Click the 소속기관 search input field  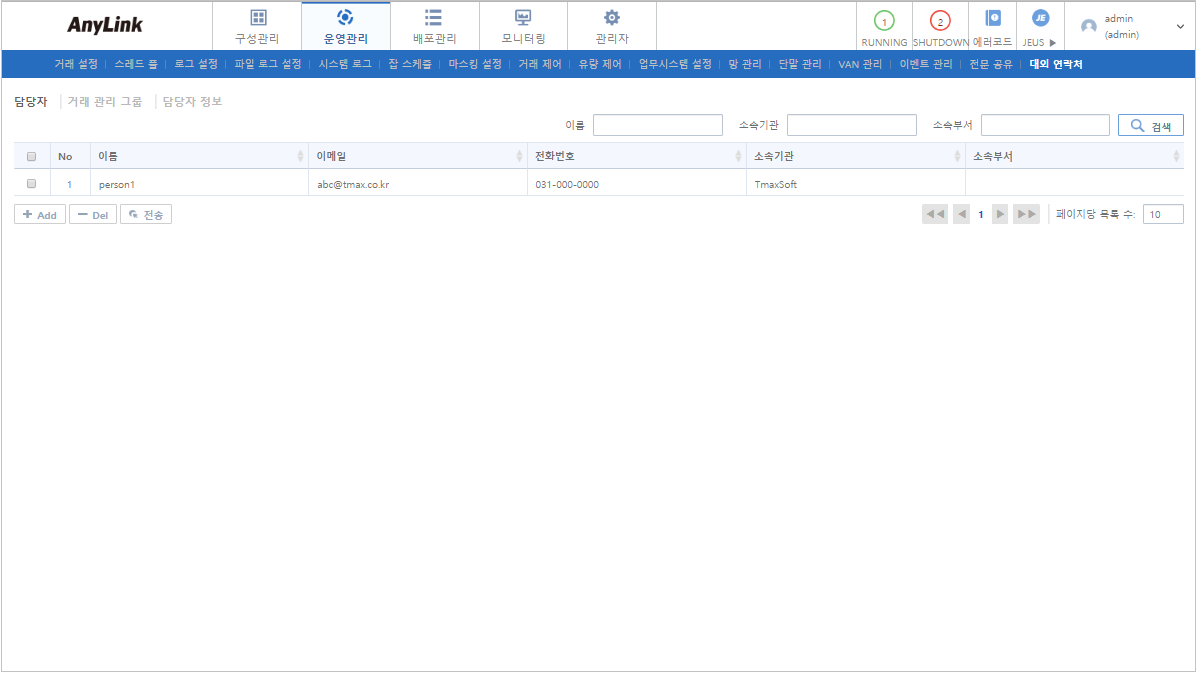coord(851,125)
